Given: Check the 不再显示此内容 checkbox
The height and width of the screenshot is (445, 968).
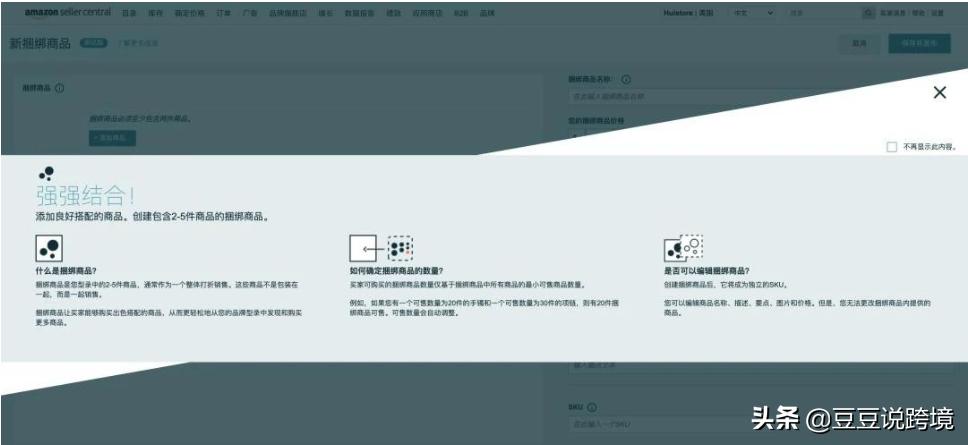Looking at the screenshot, I should [891, 147].
